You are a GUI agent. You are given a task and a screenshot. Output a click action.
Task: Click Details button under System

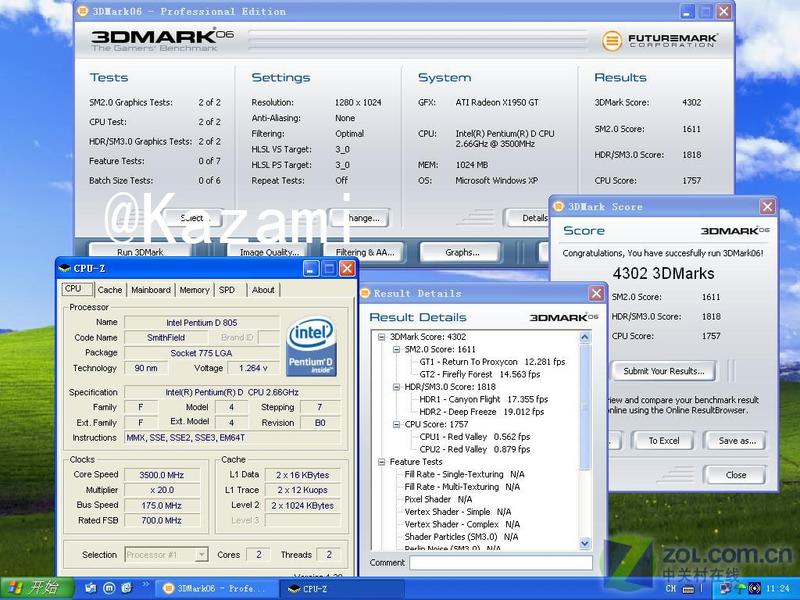click(x=527, y=218)
